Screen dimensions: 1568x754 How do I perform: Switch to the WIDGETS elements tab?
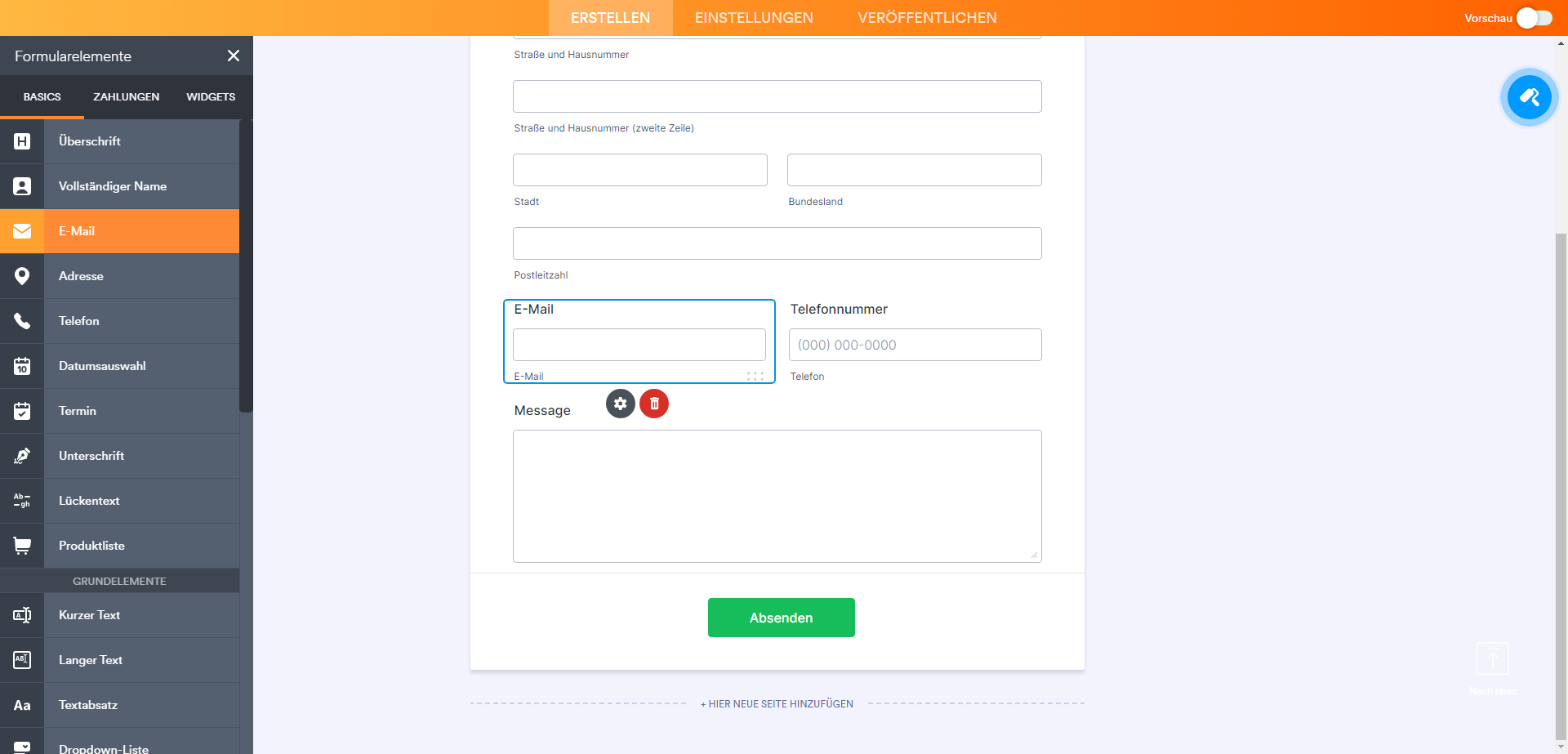coord(211,96)
